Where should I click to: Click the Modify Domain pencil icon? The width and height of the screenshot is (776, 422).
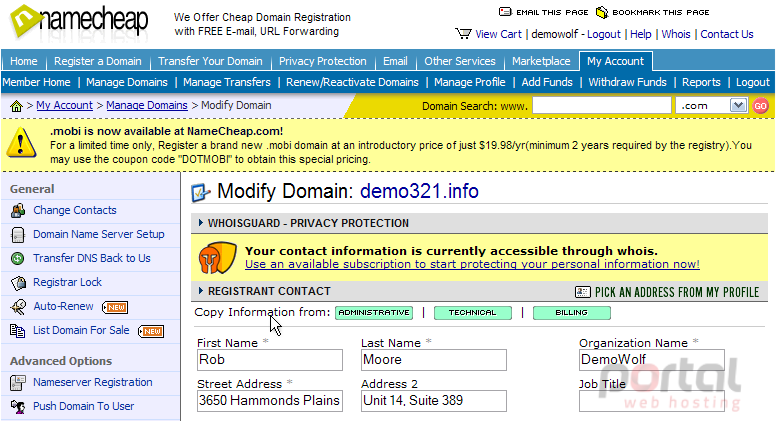click(x=200, y=192)
